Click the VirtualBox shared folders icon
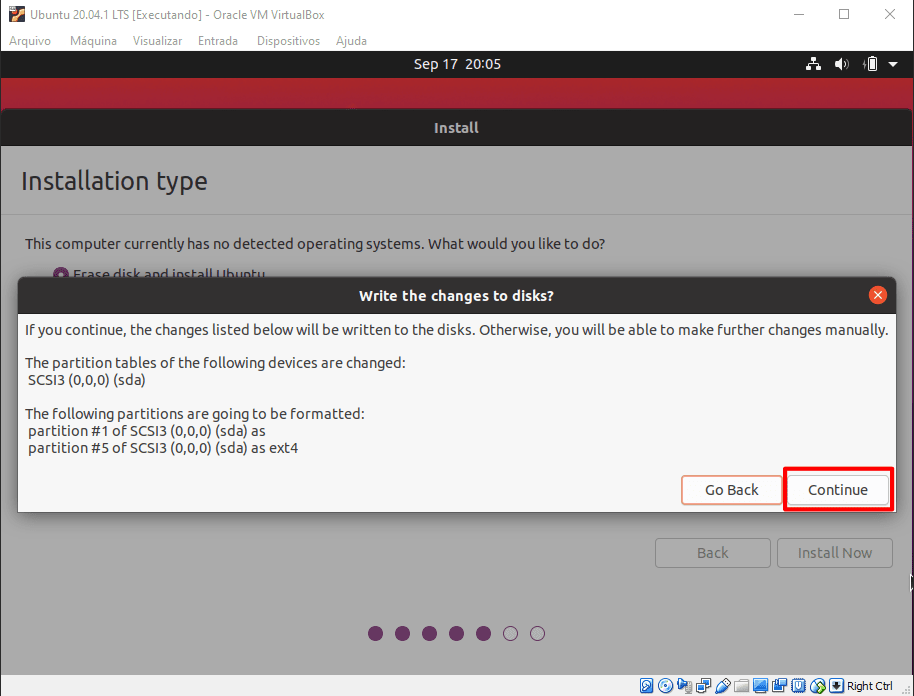The height and width of the screenshot is (696, 914). click(x=741, y=686)
